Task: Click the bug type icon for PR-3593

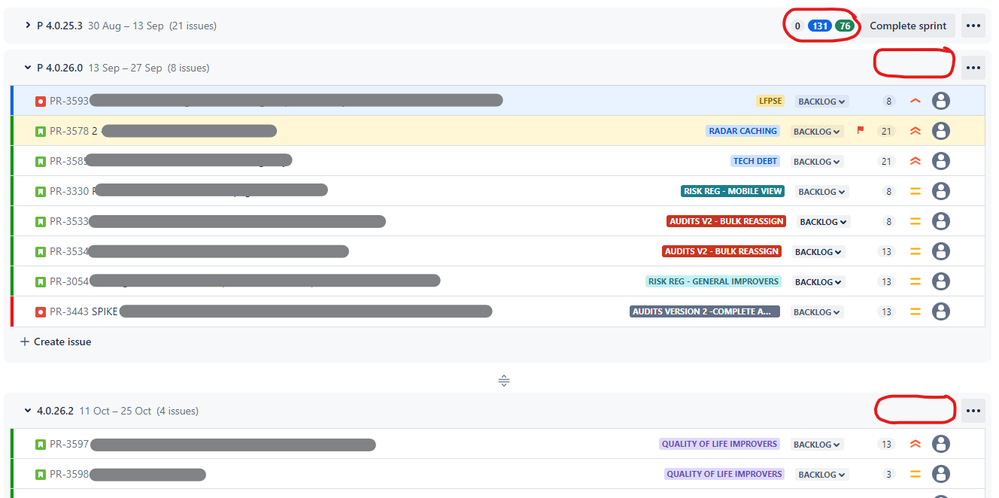Action: pos(41,101)
